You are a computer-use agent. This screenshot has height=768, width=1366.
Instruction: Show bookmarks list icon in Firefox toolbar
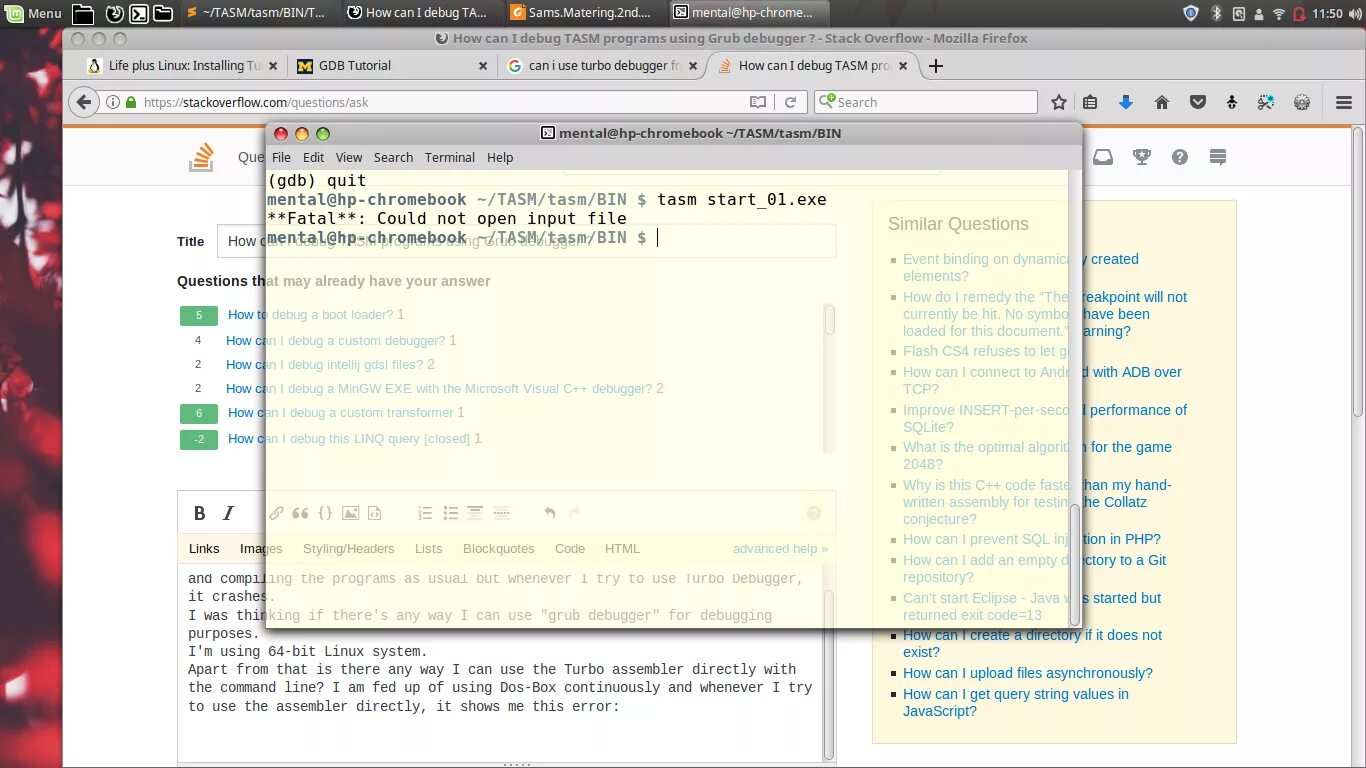pyautogui.click(x=1090, y=102)
